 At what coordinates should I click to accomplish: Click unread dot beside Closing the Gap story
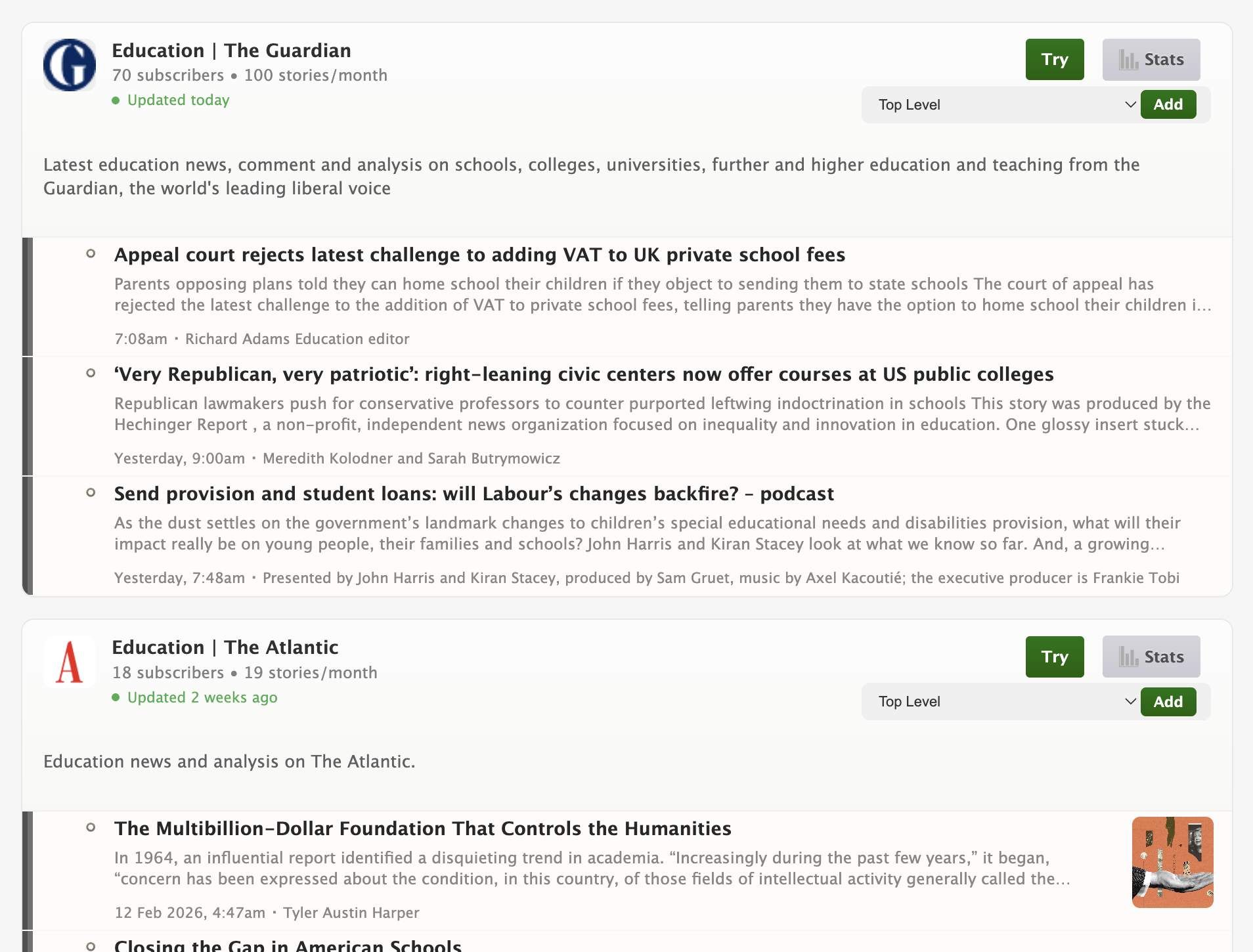pyautogui.click(x=91, y=945)
